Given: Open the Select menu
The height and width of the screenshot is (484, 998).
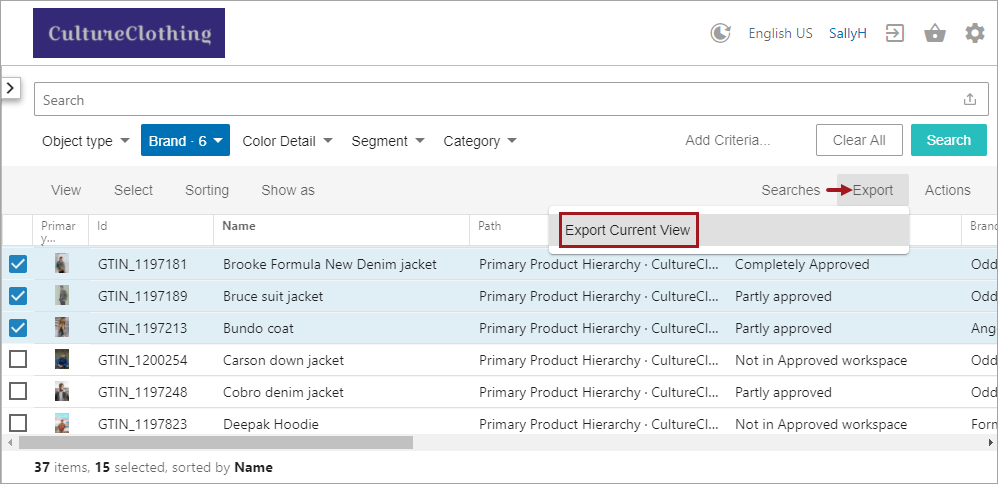Looking at the screenshot, I should pos(134,190).
